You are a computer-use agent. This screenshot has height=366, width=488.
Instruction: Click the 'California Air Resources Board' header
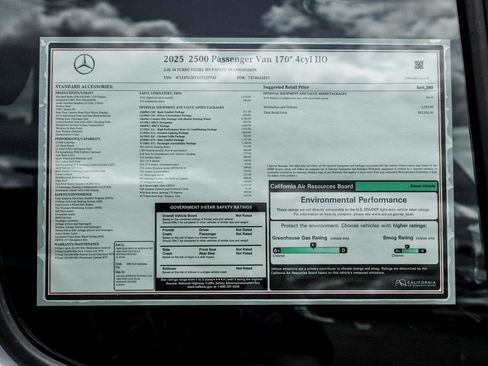coord(312,186)
